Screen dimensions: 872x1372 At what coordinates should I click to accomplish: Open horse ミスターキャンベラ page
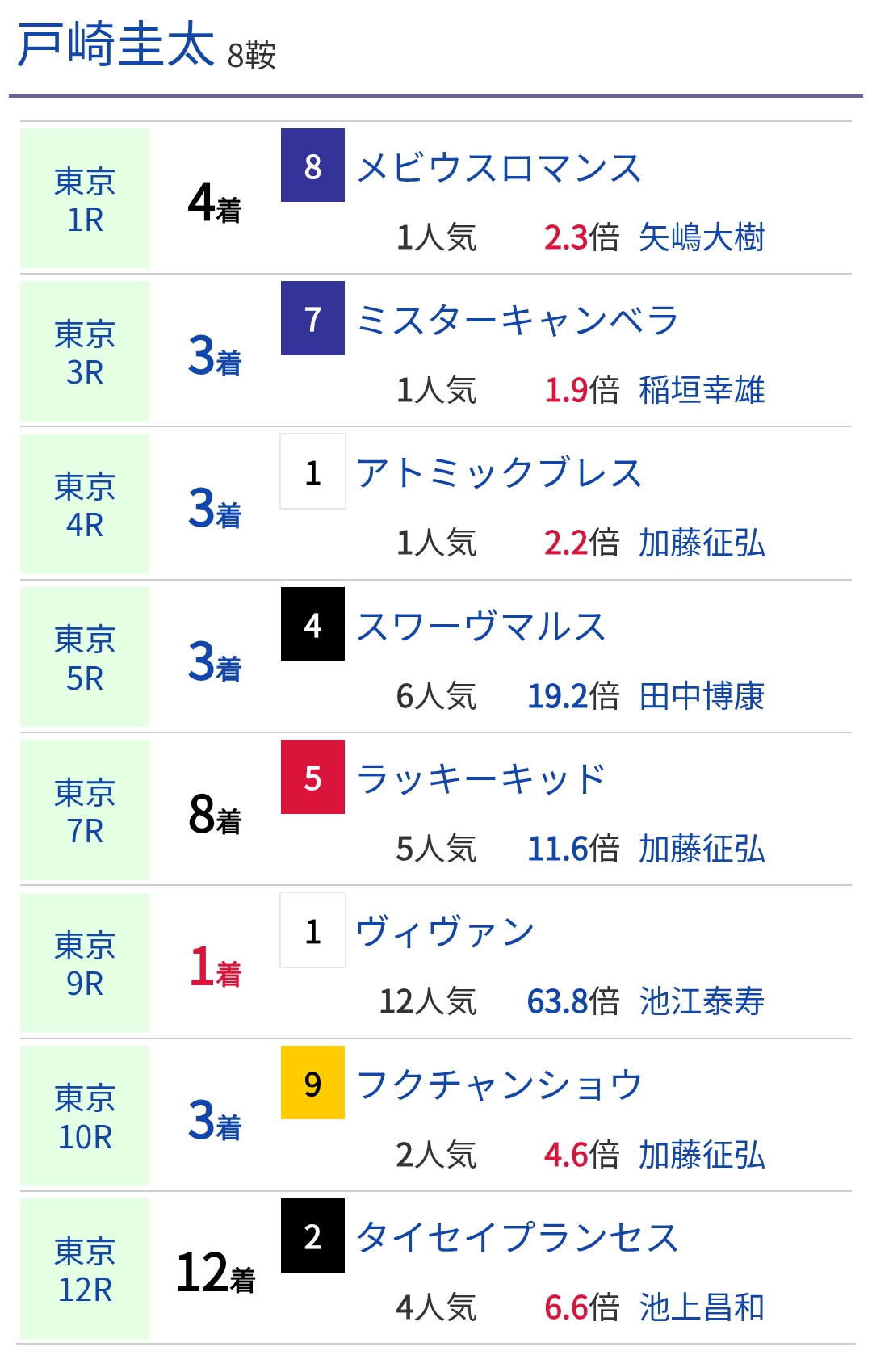(x=517, y=321)
